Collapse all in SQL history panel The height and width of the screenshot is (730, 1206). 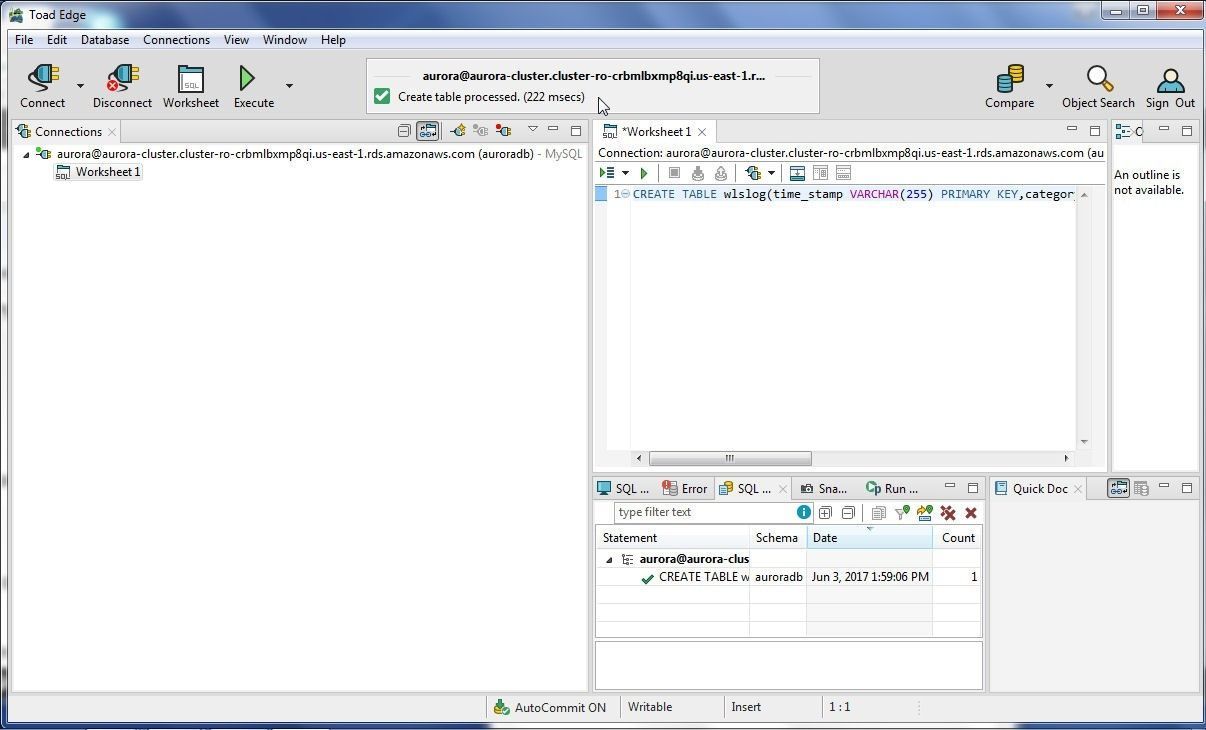point(848,513)
